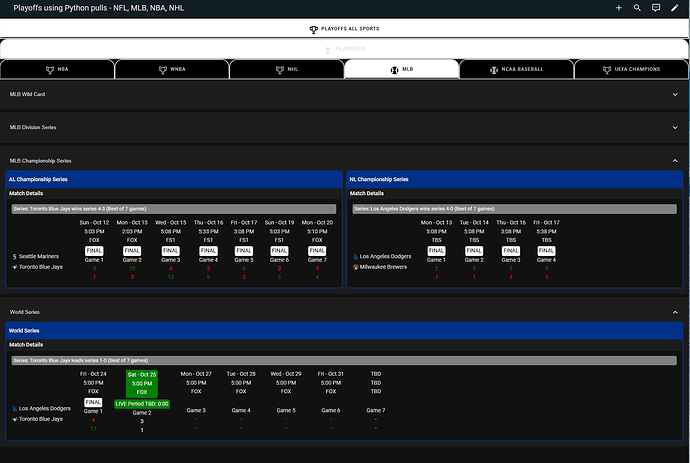
Task: Click the World Series Fri - Oct 31 date
Action: coord(330,374)
